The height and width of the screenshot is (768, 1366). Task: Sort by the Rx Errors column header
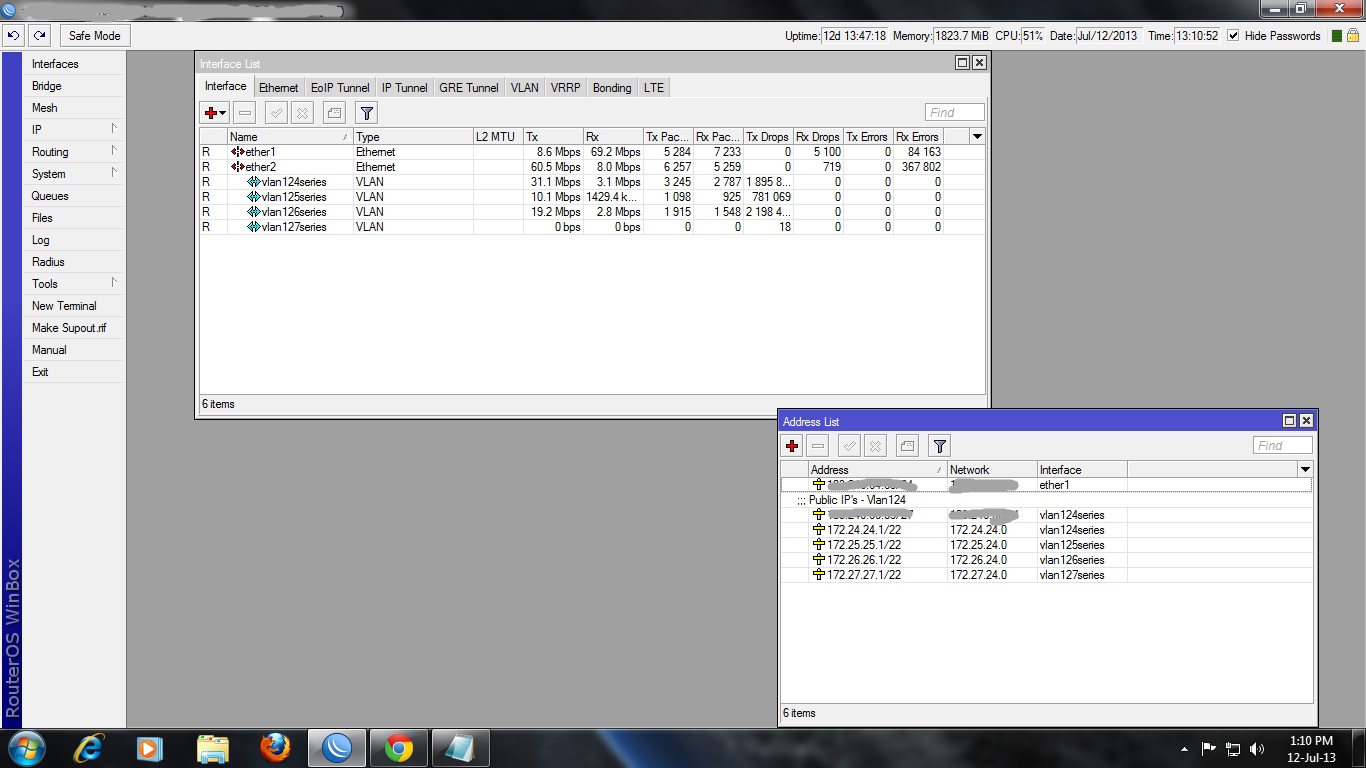[x=918, y=137]
